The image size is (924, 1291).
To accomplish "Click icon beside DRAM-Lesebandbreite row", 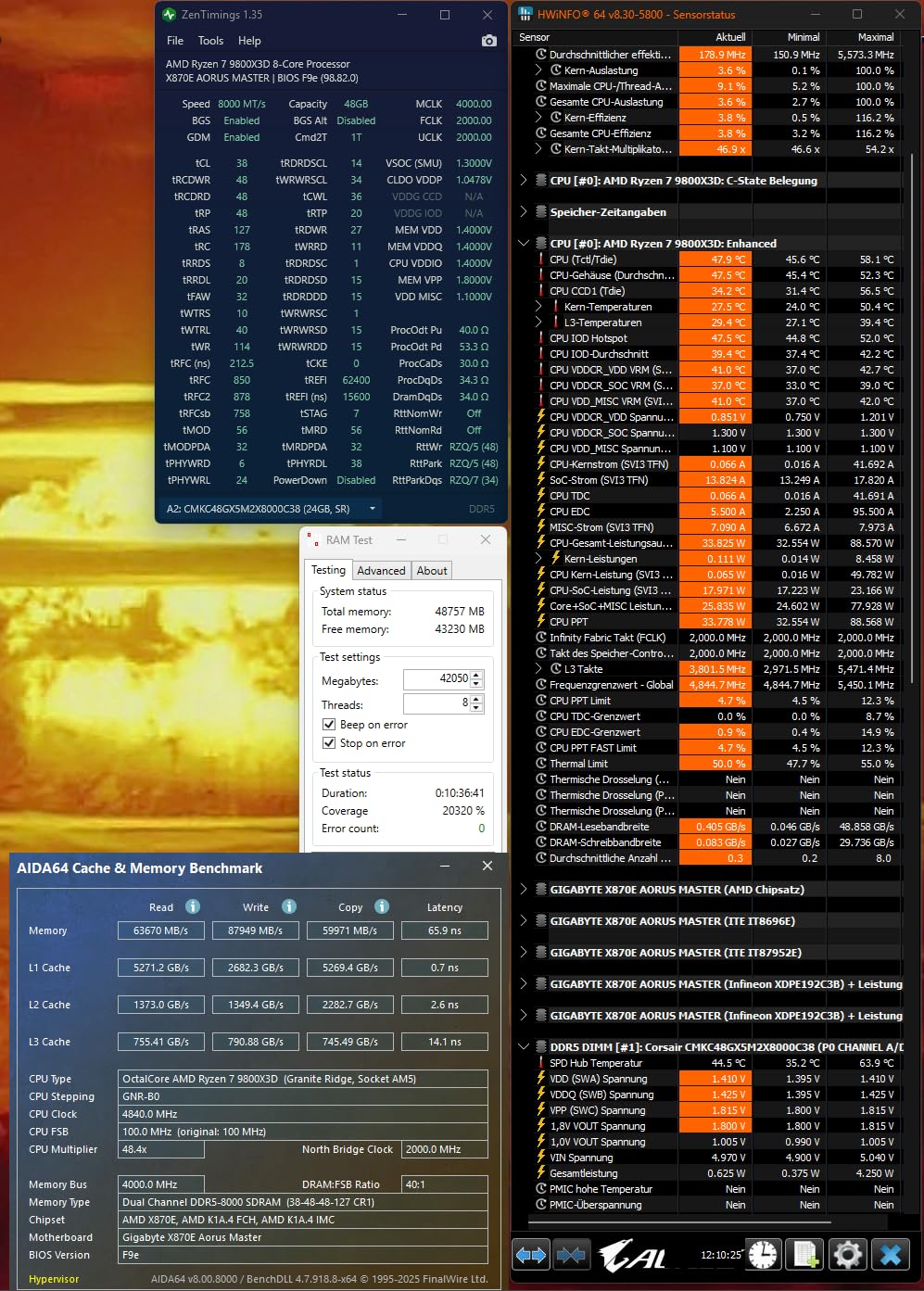I will (541, 827).
